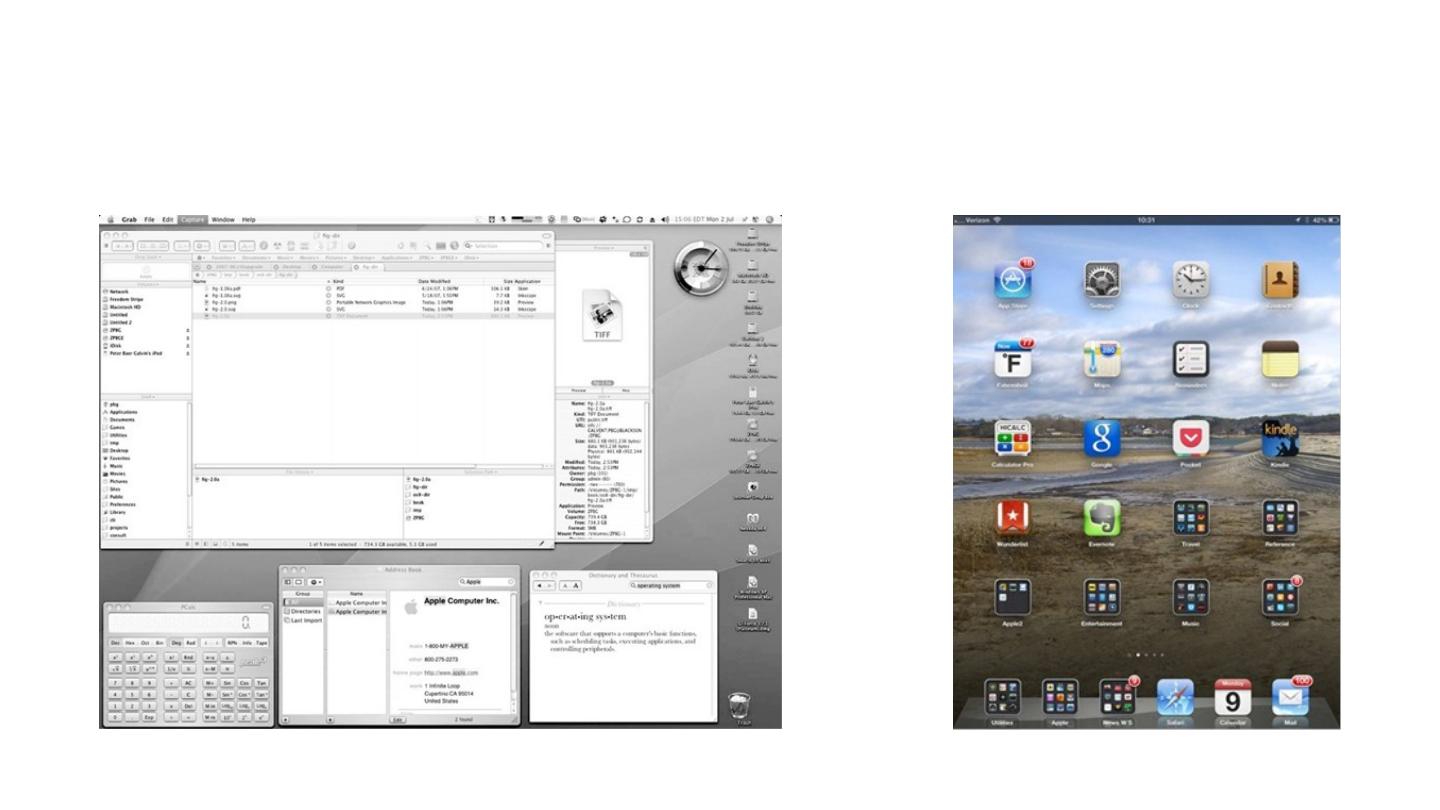Image resolution: width=1440 pixels, height=810 pixels.
Task: Open http://www.apple.com home page link
Action: click(451, 673)
